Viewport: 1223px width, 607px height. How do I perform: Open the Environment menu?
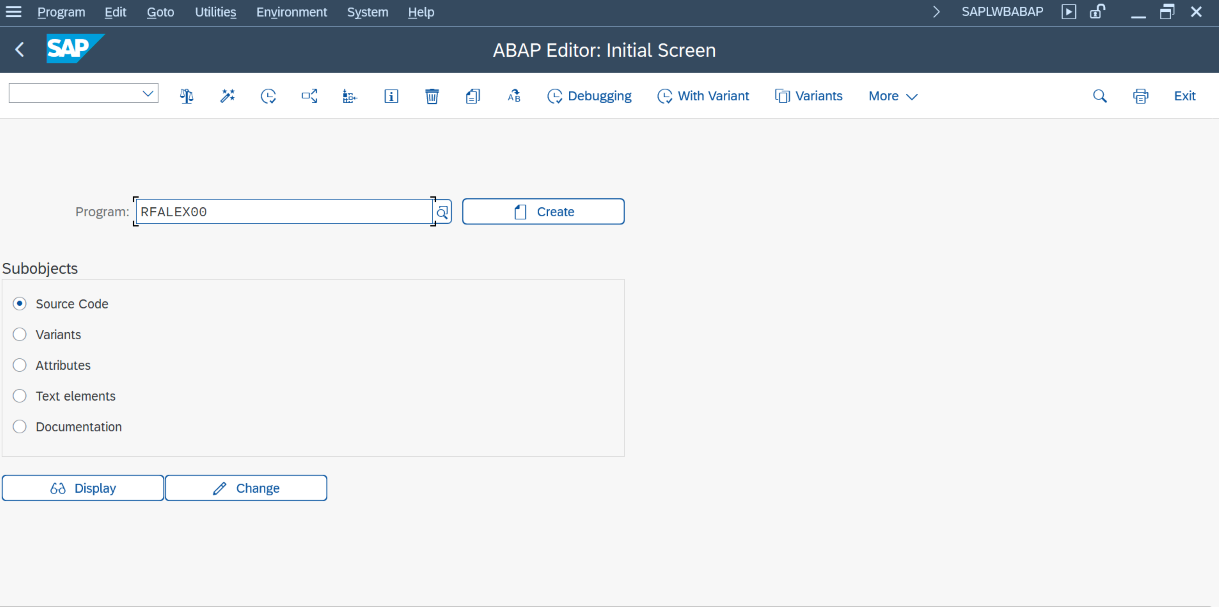point(291,12)
